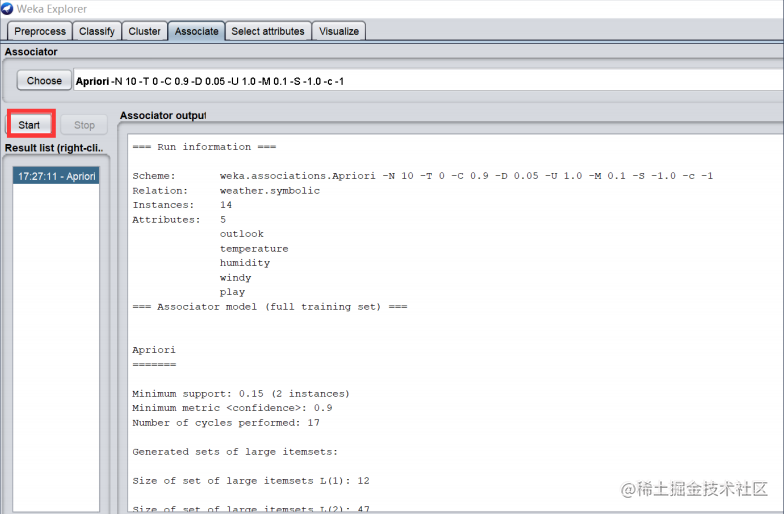Click the Apriori parameters text field
Screen dimensions: 784x514
coord(428,81)
